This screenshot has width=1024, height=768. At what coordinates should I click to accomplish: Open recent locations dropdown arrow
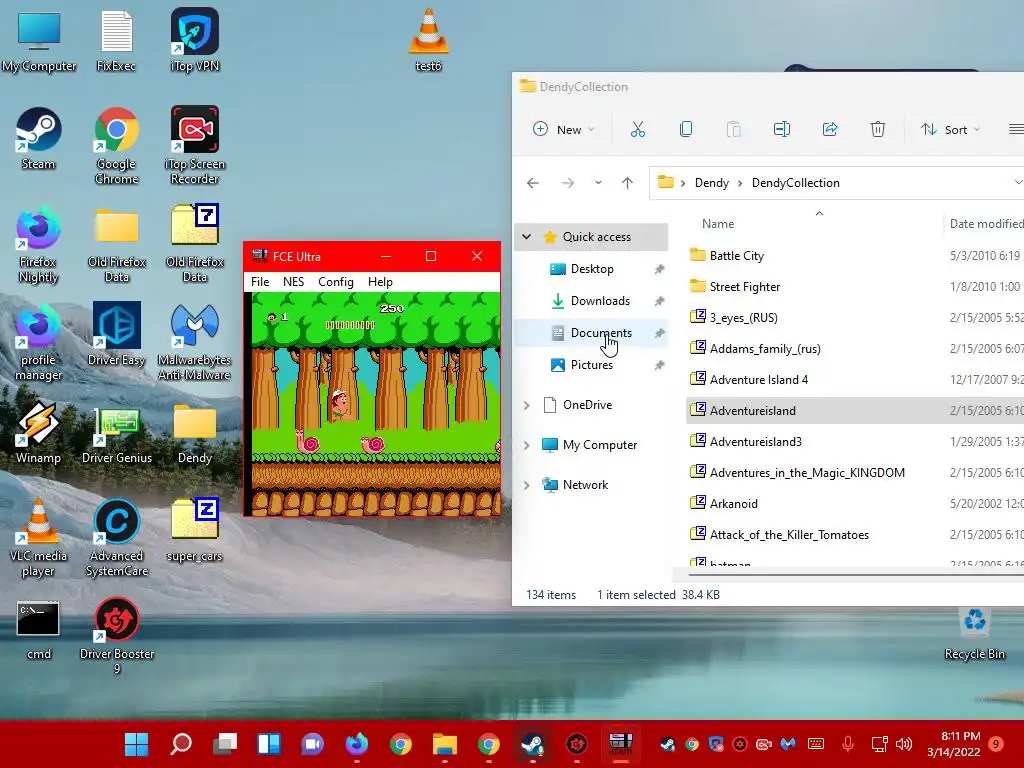pos(598,183)
